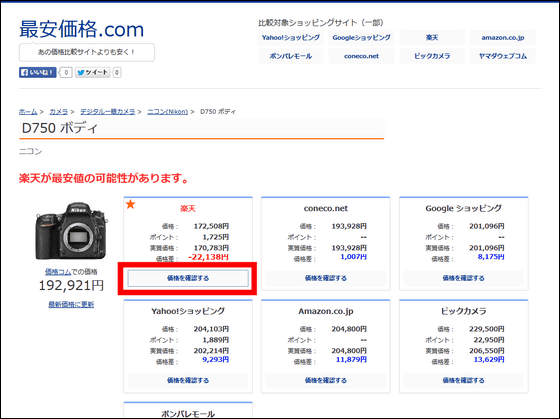Open 楽天 in comparison site list

click(x=432, y=38)
